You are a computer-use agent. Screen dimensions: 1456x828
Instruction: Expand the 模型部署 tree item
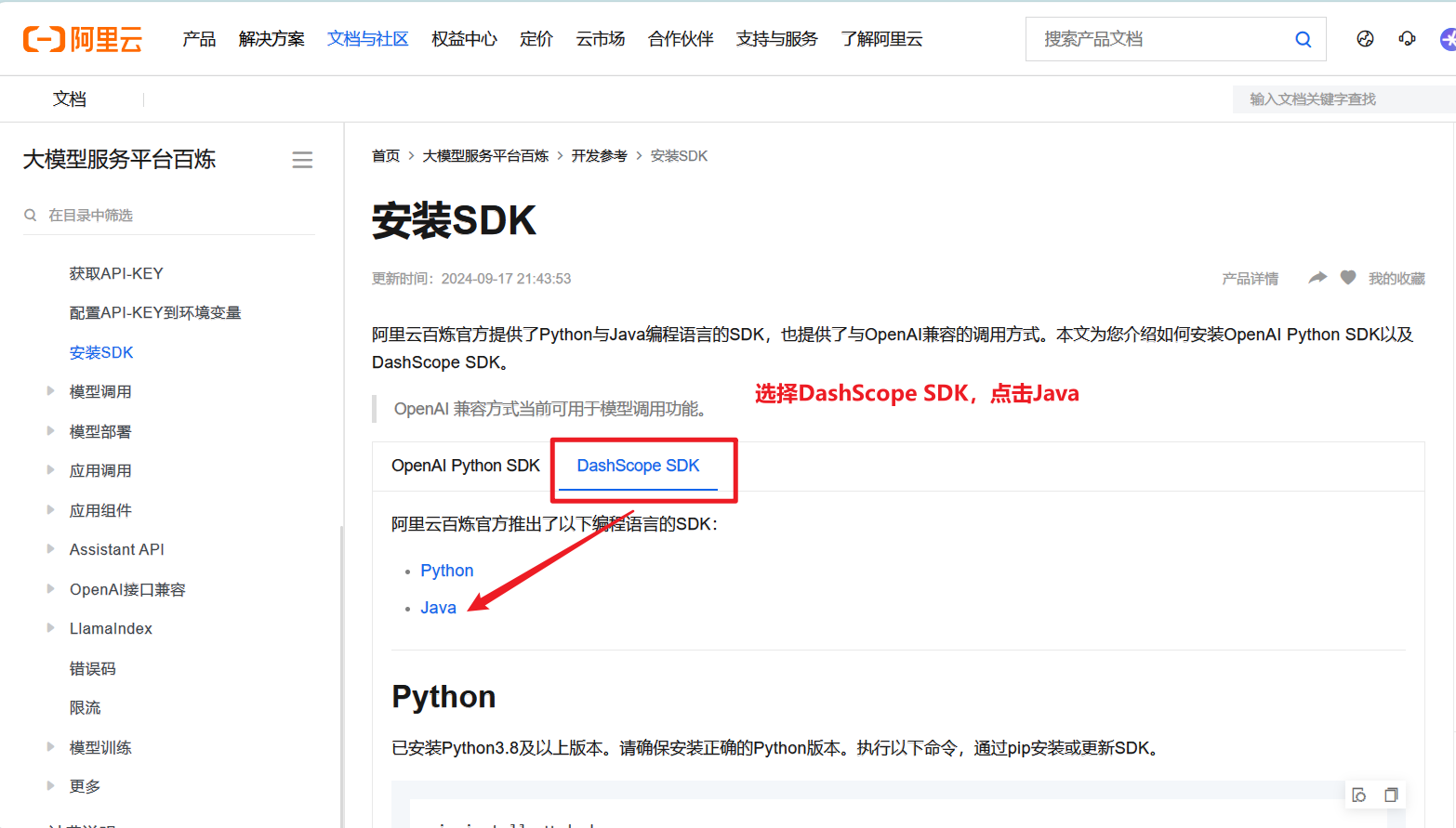click(50, 431)
